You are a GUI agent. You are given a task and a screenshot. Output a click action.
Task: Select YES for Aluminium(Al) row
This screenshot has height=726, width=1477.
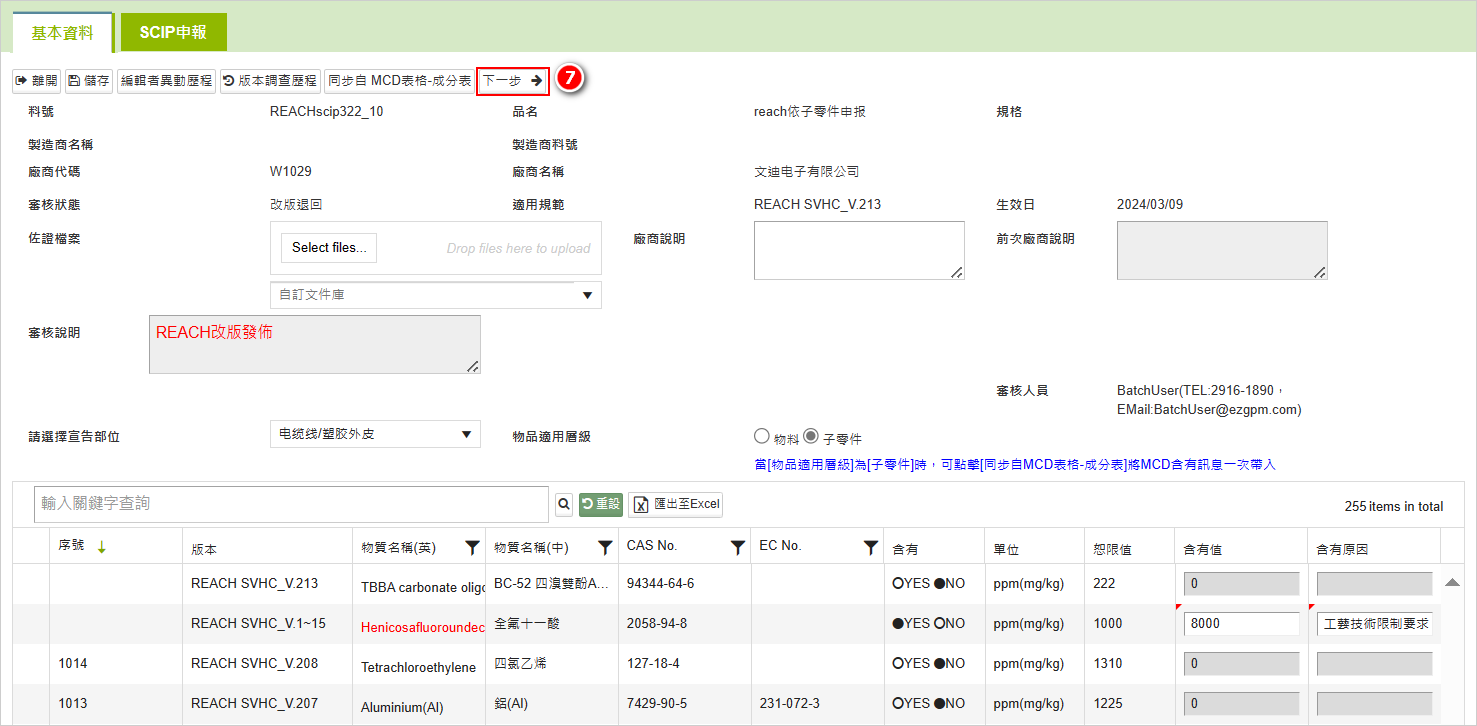click(x=898, y=704)
